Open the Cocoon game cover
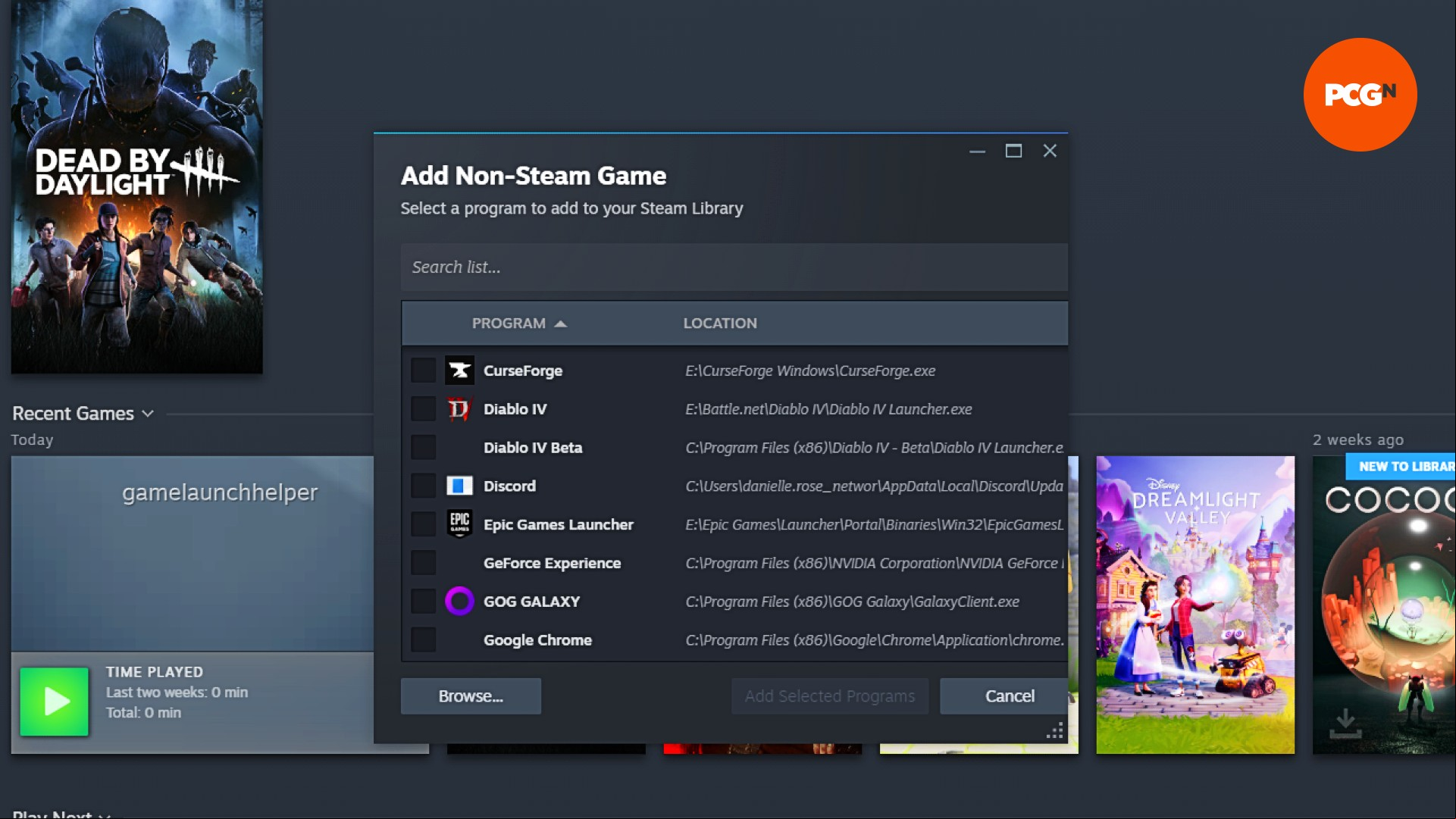The width and height of the screenshot is (1456, 819). click(1384, 605)
